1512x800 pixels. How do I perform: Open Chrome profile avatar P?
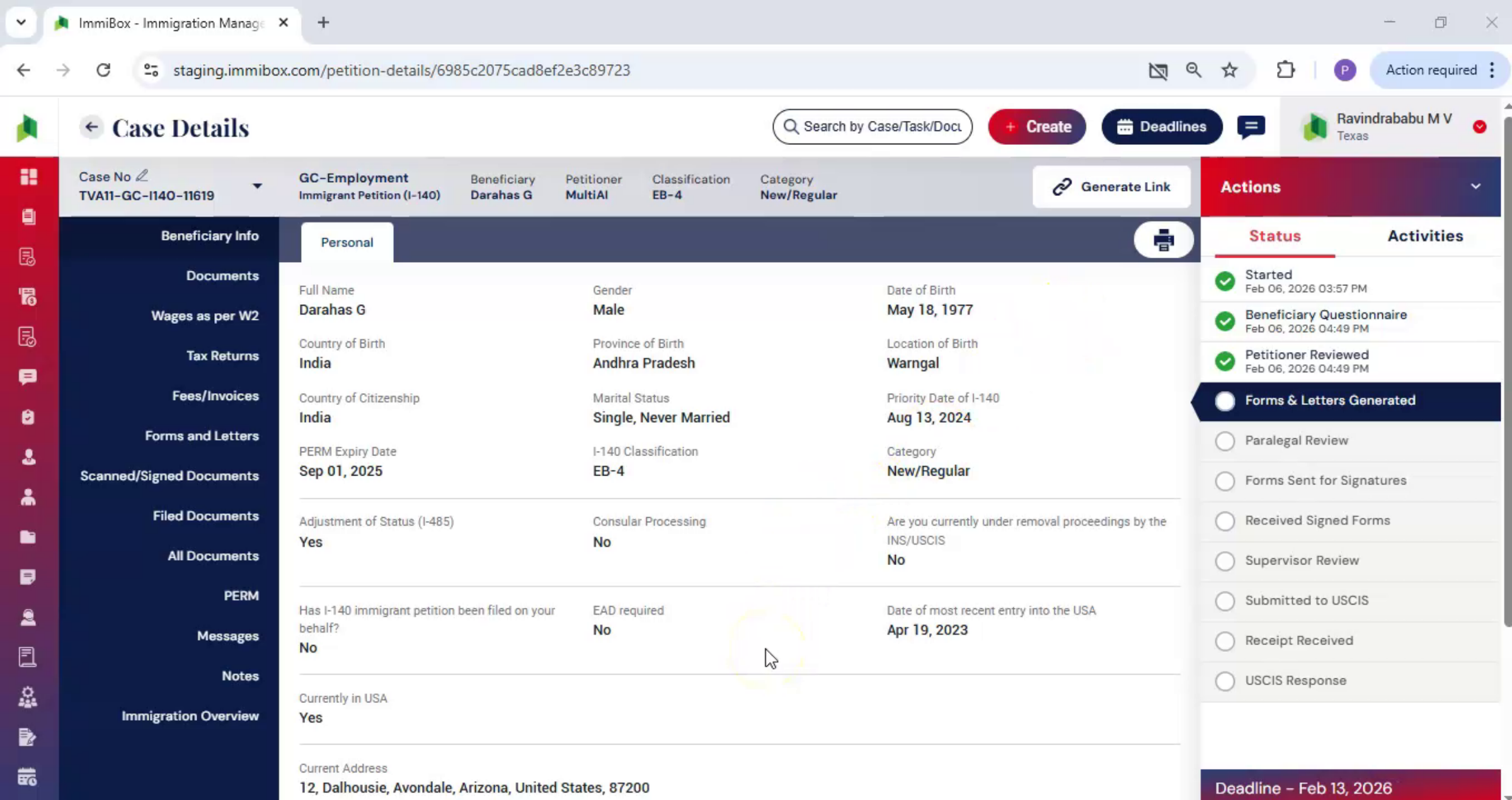click(1344, 70)
